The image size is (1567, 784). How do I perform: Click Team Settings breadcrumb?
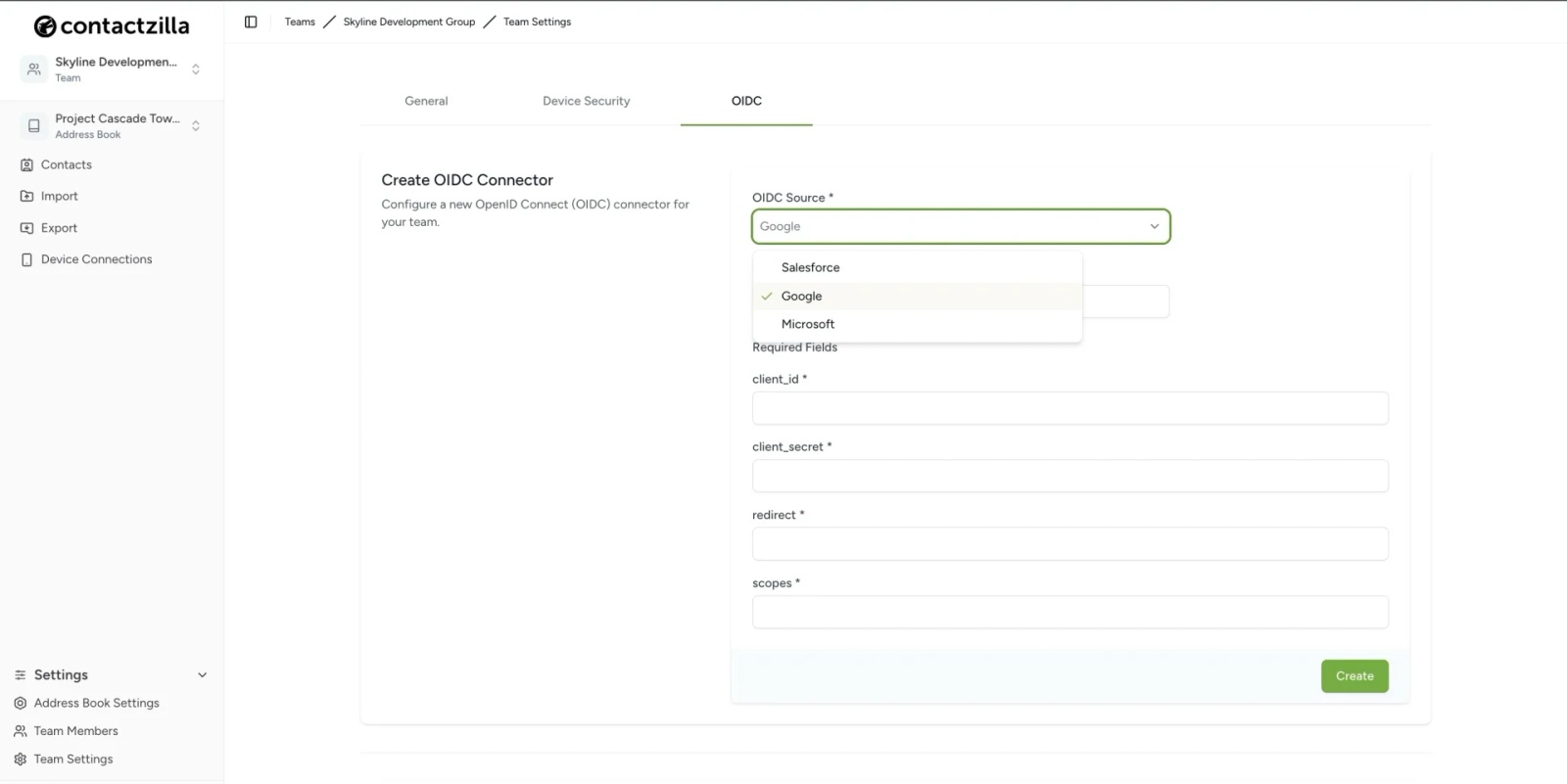537,22
